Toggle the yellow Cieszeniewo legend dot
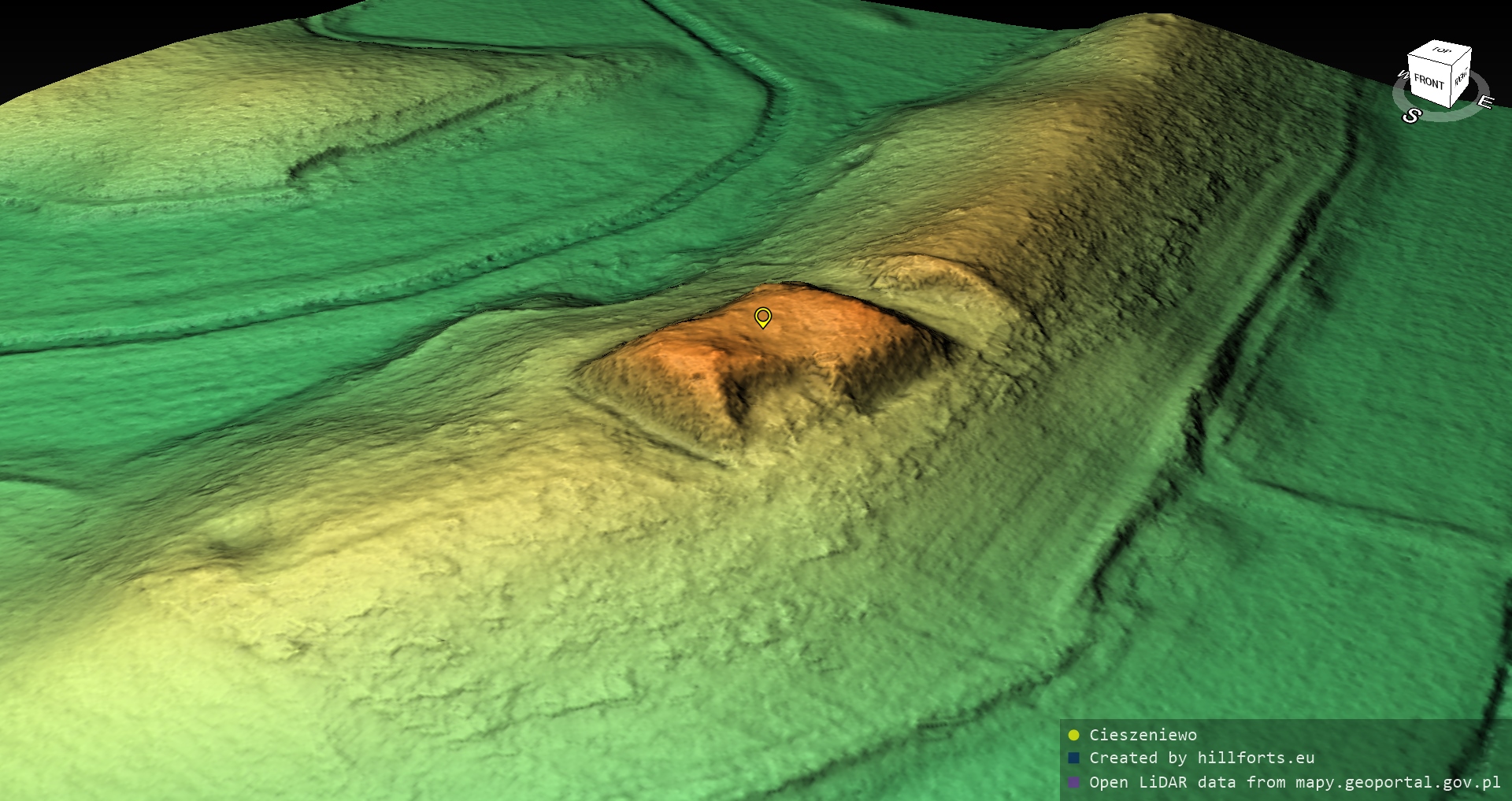This screenshot has height=801, width=1512. coord(1073,735)
